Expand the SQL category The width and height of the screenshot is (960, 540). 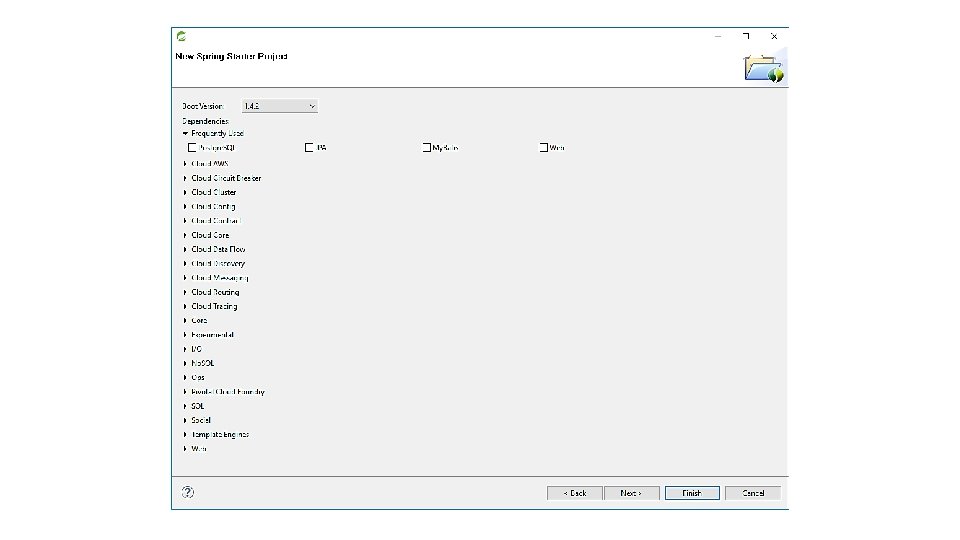click(x=185, y=406)
